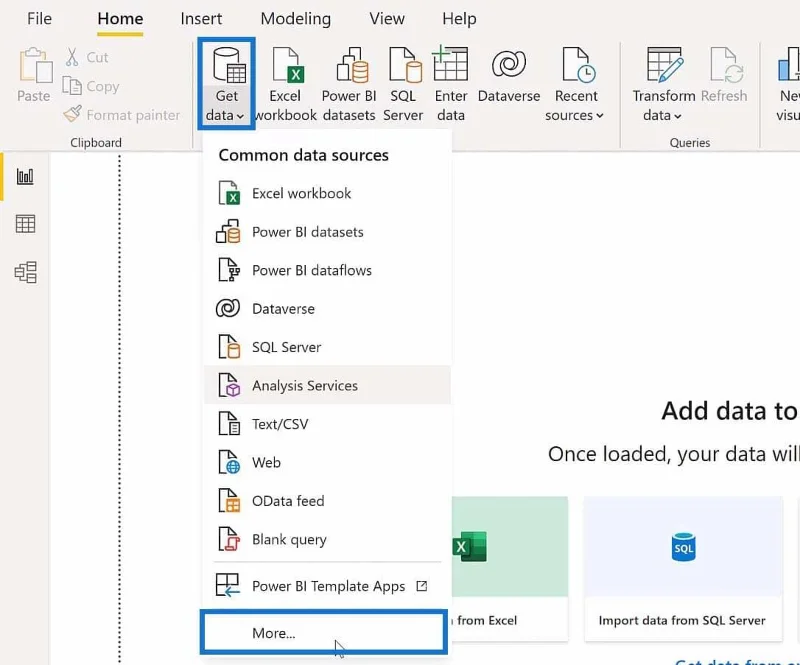This screenshot has width=800, height=665.
Task: Choose Power BI datasets from dropdown list
Action: click(327, 232)
